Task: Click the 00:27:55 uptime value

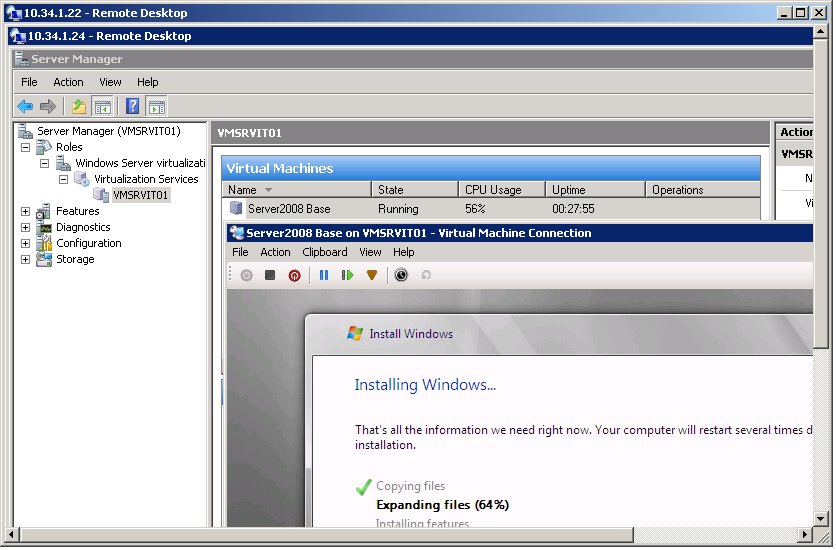Action: (573, 209)
